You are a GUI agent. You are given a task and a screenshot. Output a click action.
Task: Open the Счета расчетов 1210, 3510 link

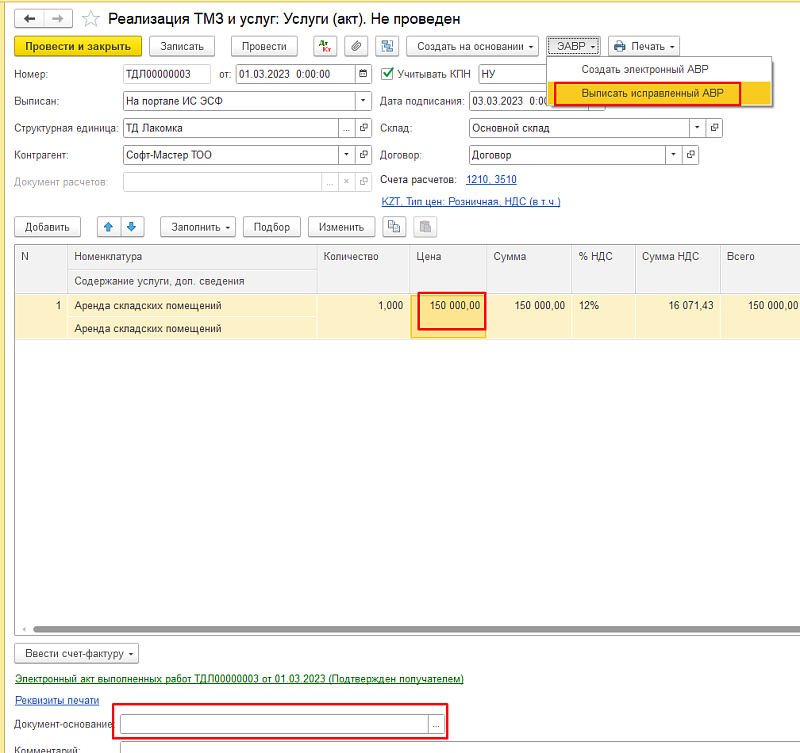click(x=491, y=179)
